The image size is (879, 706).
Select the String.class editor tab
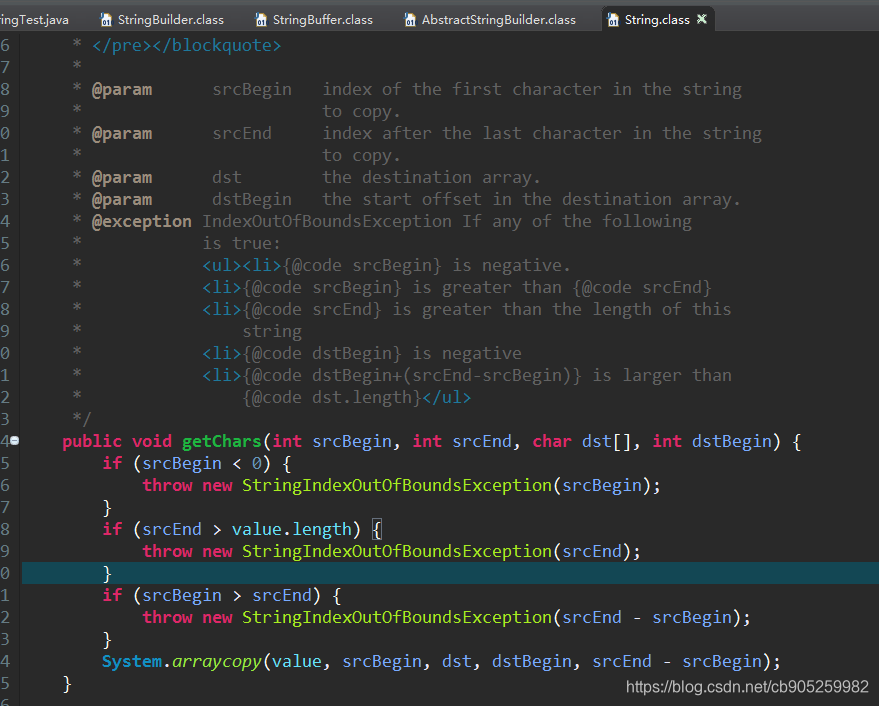(656, 20)
